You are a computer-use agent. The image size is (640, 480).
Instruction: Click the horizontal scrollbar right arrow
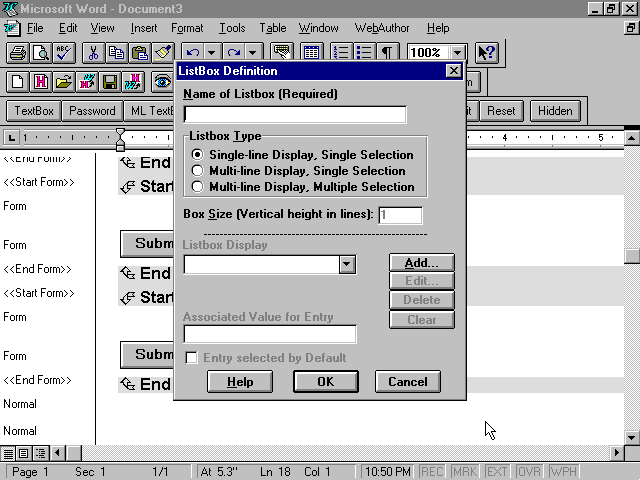coord(617,453)
